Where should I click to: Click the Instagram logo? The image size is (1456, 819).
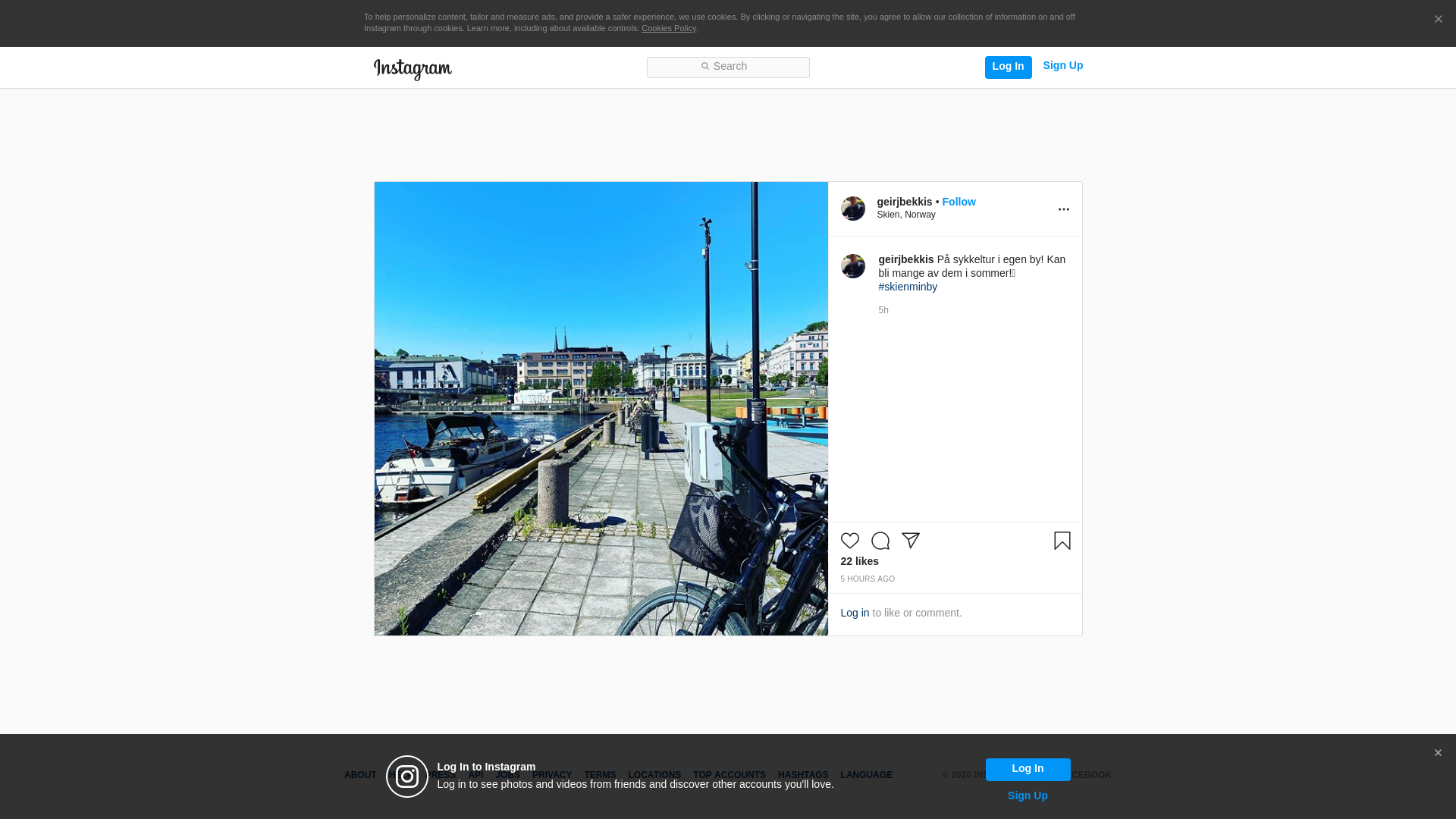[x=413, y=69]
